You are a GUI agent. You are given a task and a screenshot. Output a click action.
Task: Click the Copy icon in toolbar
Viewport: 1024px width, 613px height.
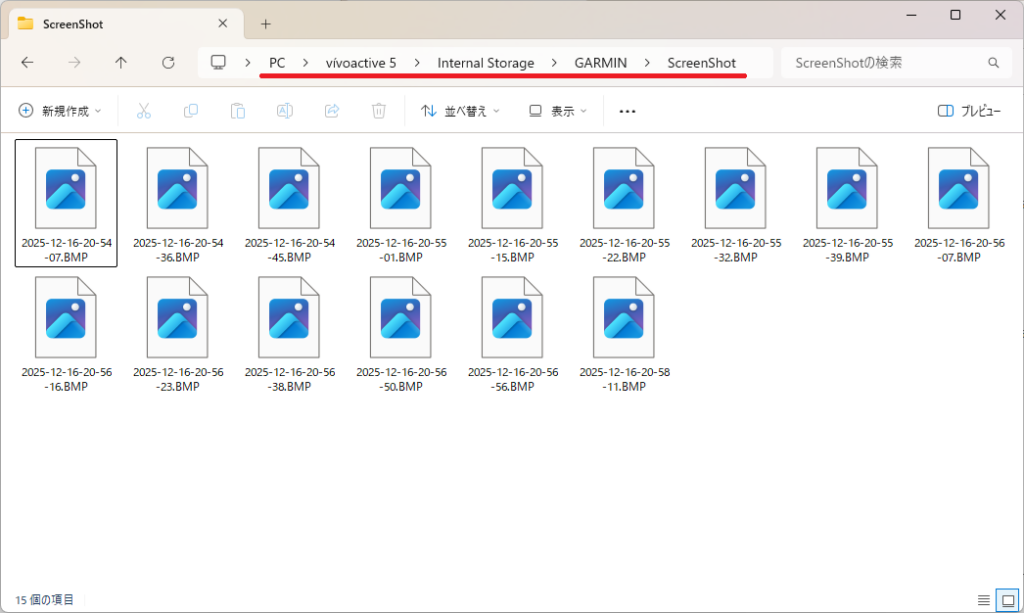coord(191,111)
